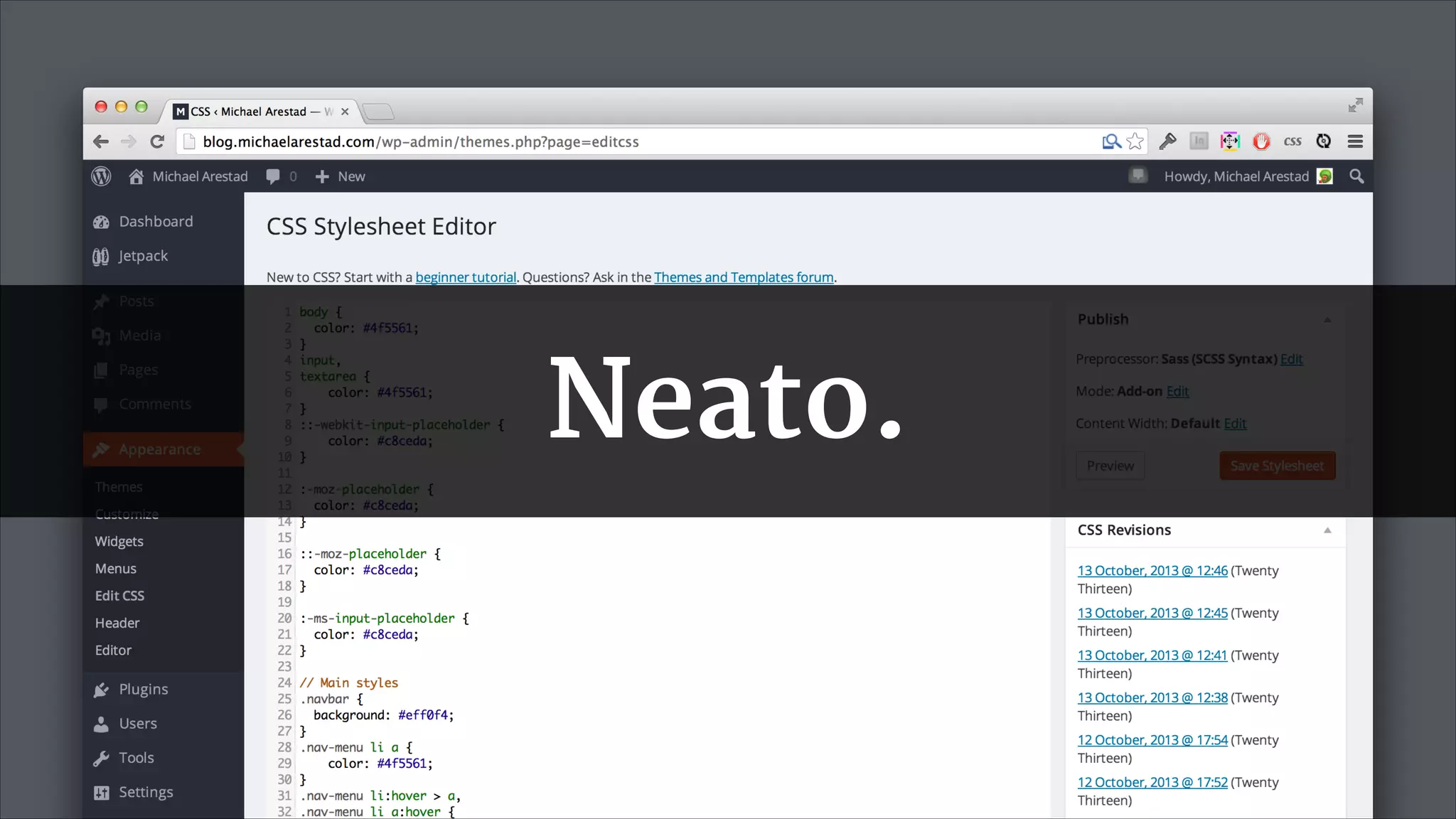Open the WordPress logo menu
1456x819 pixels.
(101, 176)
